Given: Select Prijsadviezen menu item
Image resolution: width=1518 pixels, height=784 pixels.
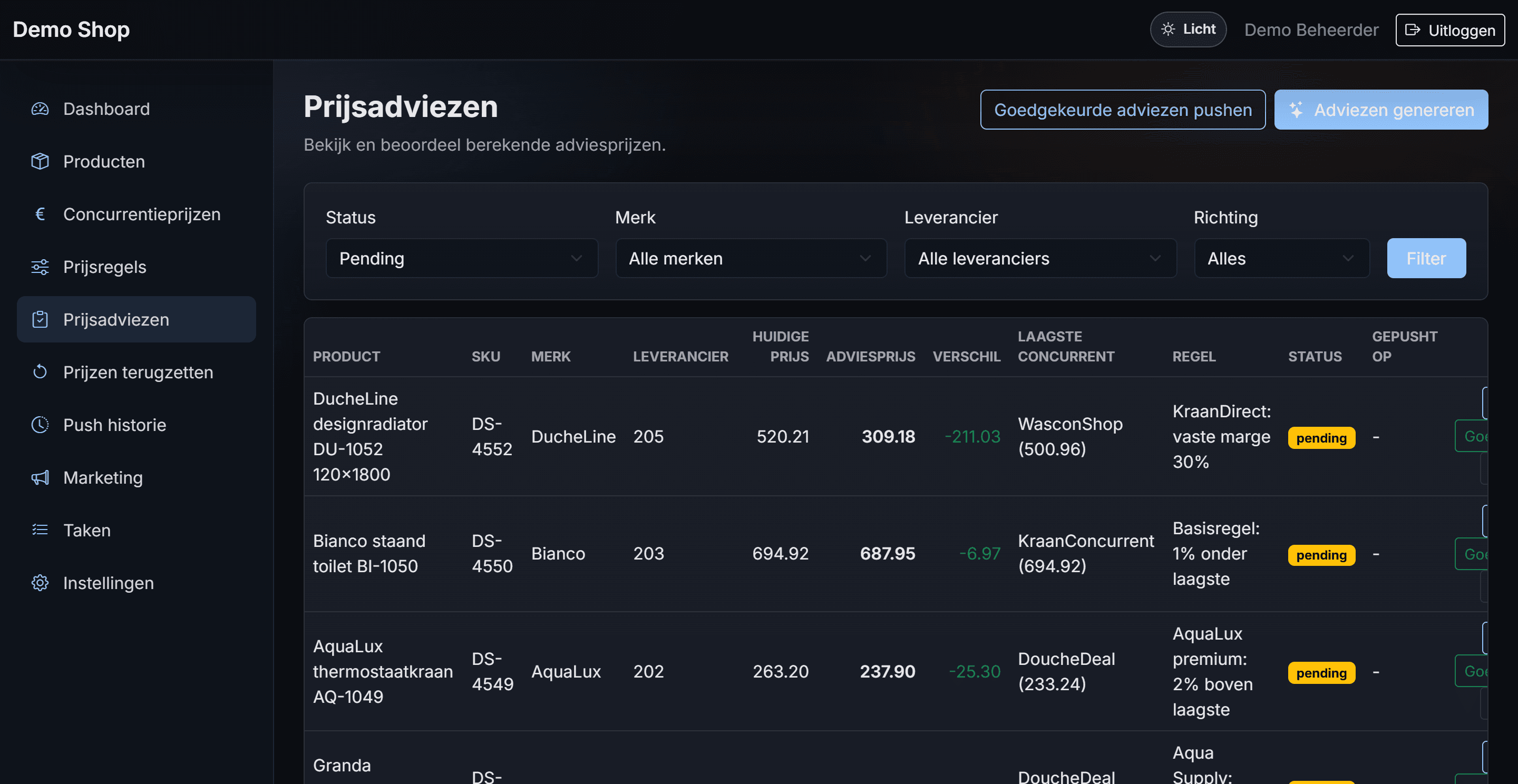Looking at the screenshot, I should [136, 319].
